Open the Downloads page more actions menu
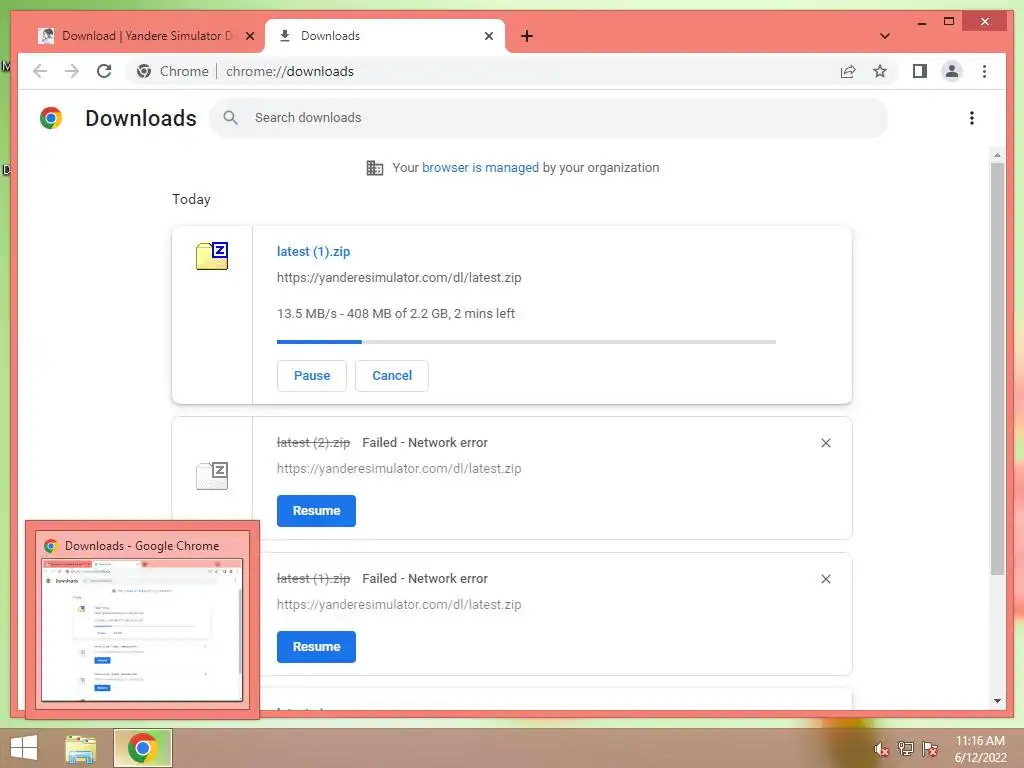The image size is (1024, 768). [x=972, y=118]
